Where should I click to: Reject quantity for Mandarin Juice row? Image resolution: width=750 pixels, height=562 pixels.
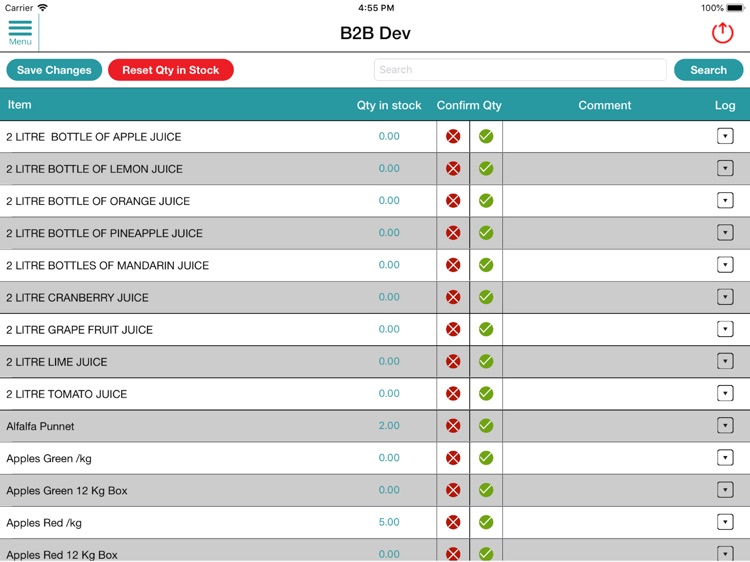(x=453, y=265)
